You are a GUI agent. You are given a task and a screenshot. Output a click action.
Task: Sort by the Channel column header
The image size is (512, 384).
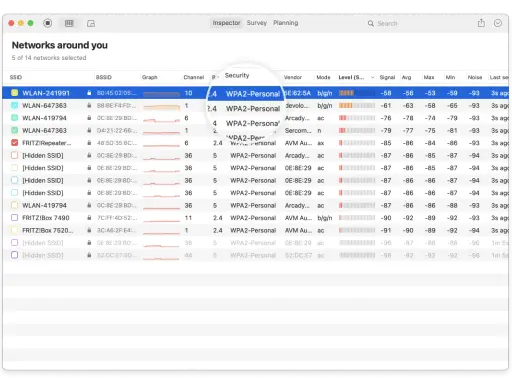point(194,77)
